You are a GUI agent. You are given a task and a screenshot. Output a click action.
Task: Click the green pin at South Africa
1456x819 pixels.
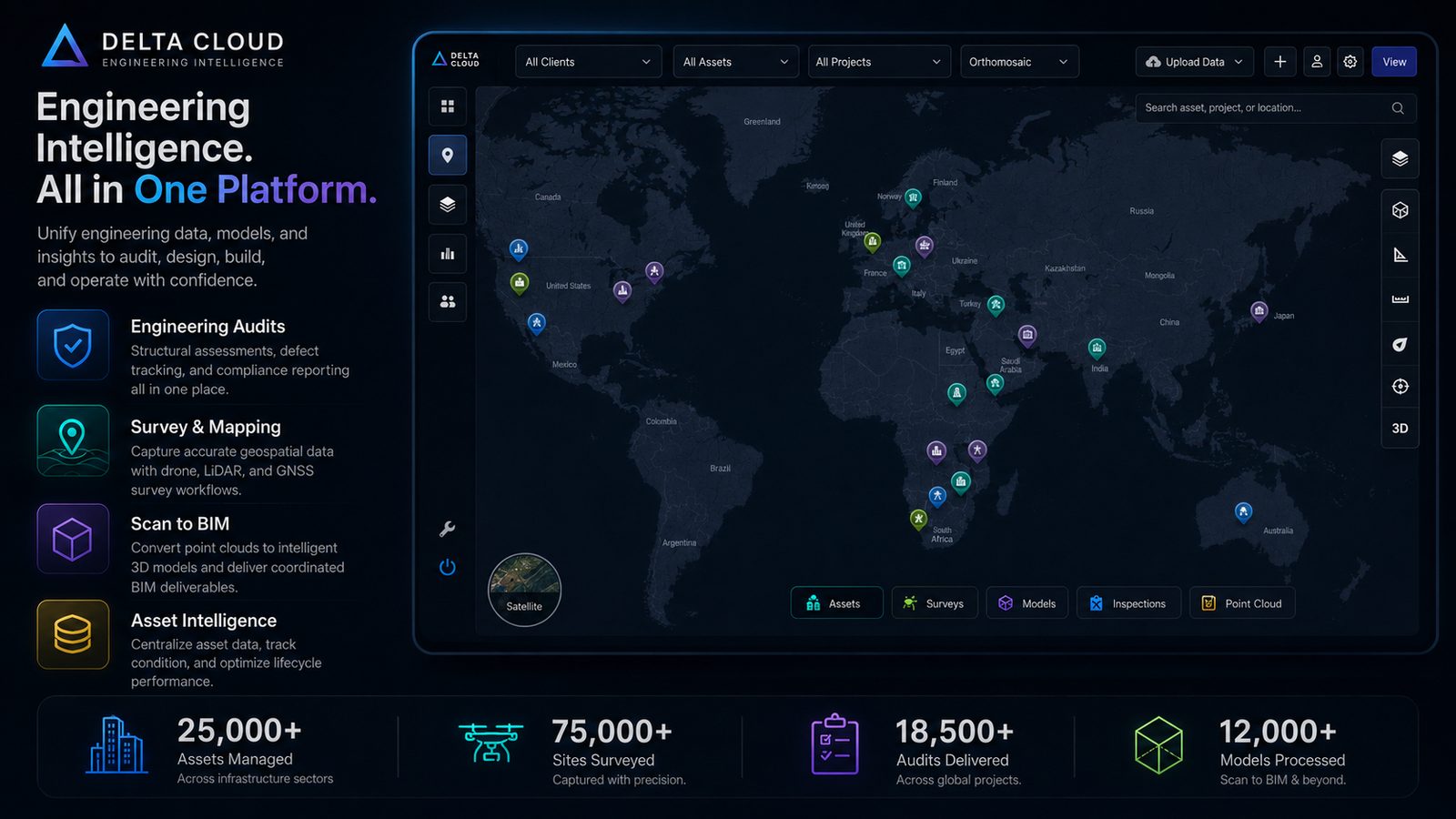tap(918, 519)
